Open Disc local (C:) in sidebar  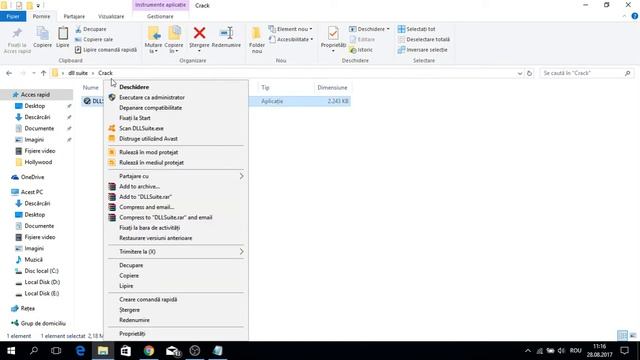tap(41, 271)
